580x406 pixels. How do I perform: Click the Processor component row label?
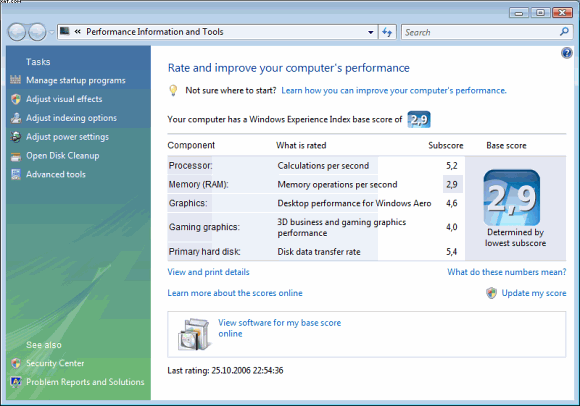[x=190, y=166]
